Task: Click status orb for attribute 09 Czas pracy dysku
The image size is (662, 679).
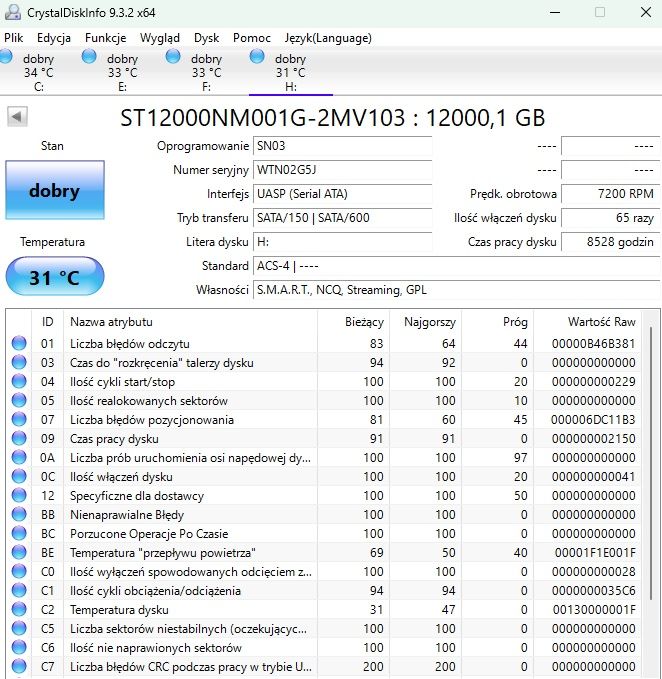Action: click(19, 439)
